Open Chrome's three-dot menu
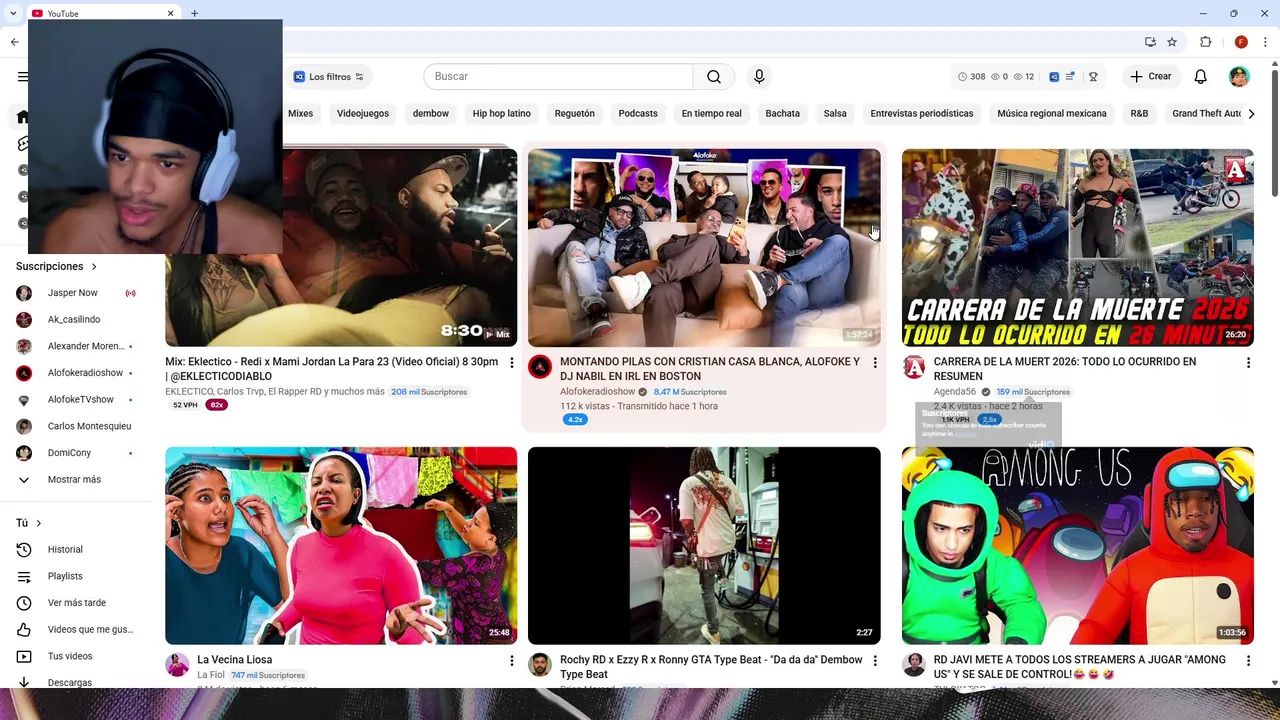This screenshot has width=1280, height=720. pos(1265,42)
